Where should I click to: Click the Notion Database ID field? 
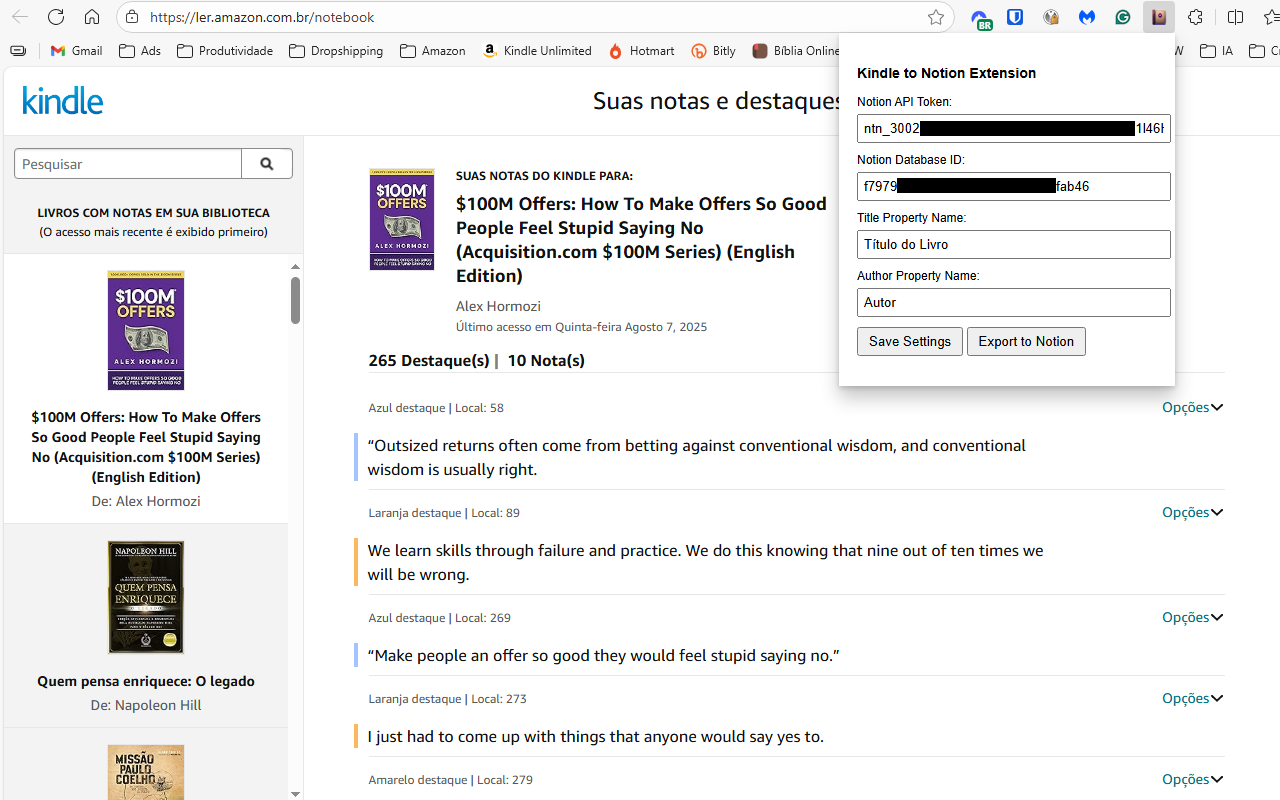coord(1014,187)
